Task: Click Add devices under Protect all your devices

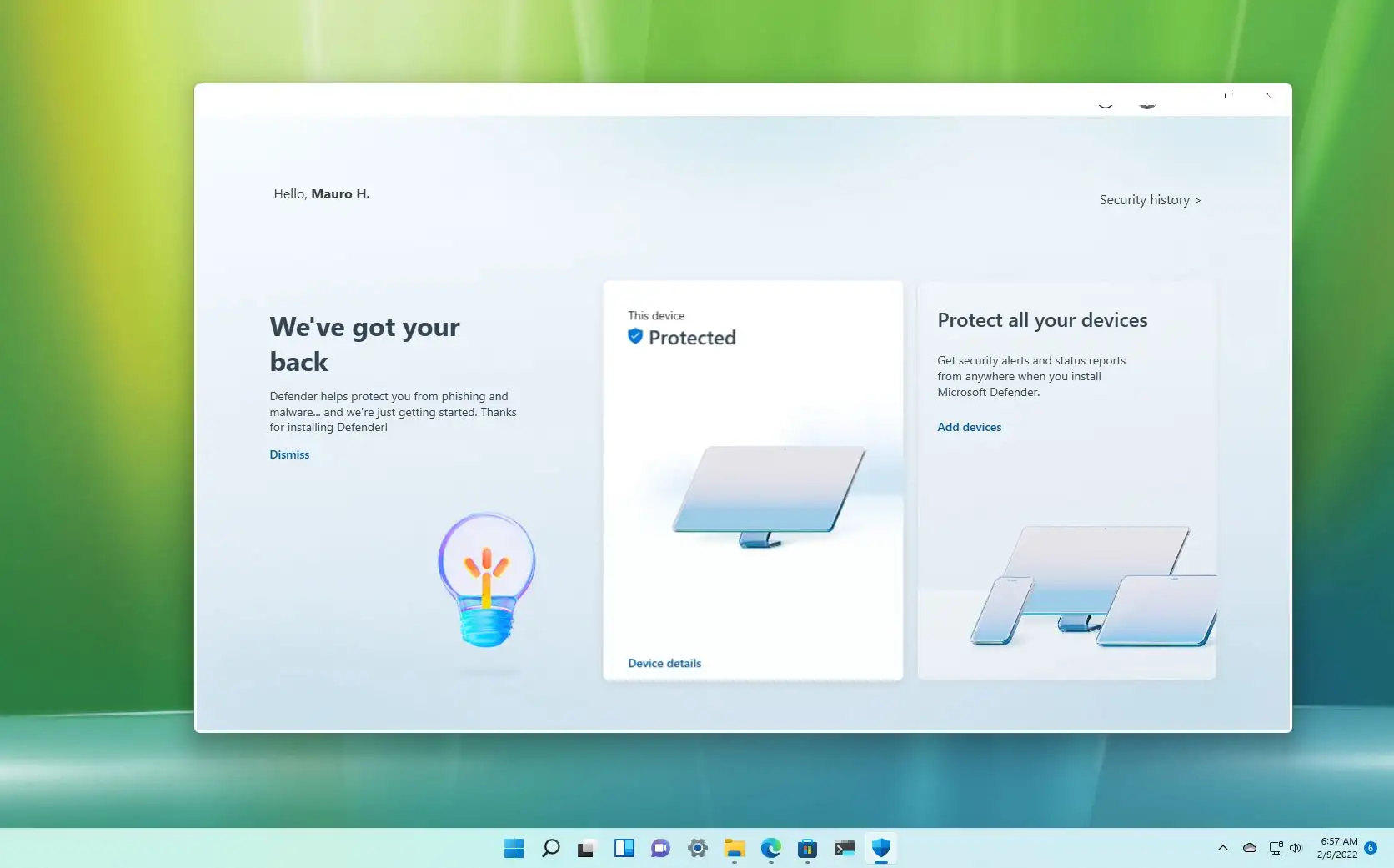Action: 969,427
